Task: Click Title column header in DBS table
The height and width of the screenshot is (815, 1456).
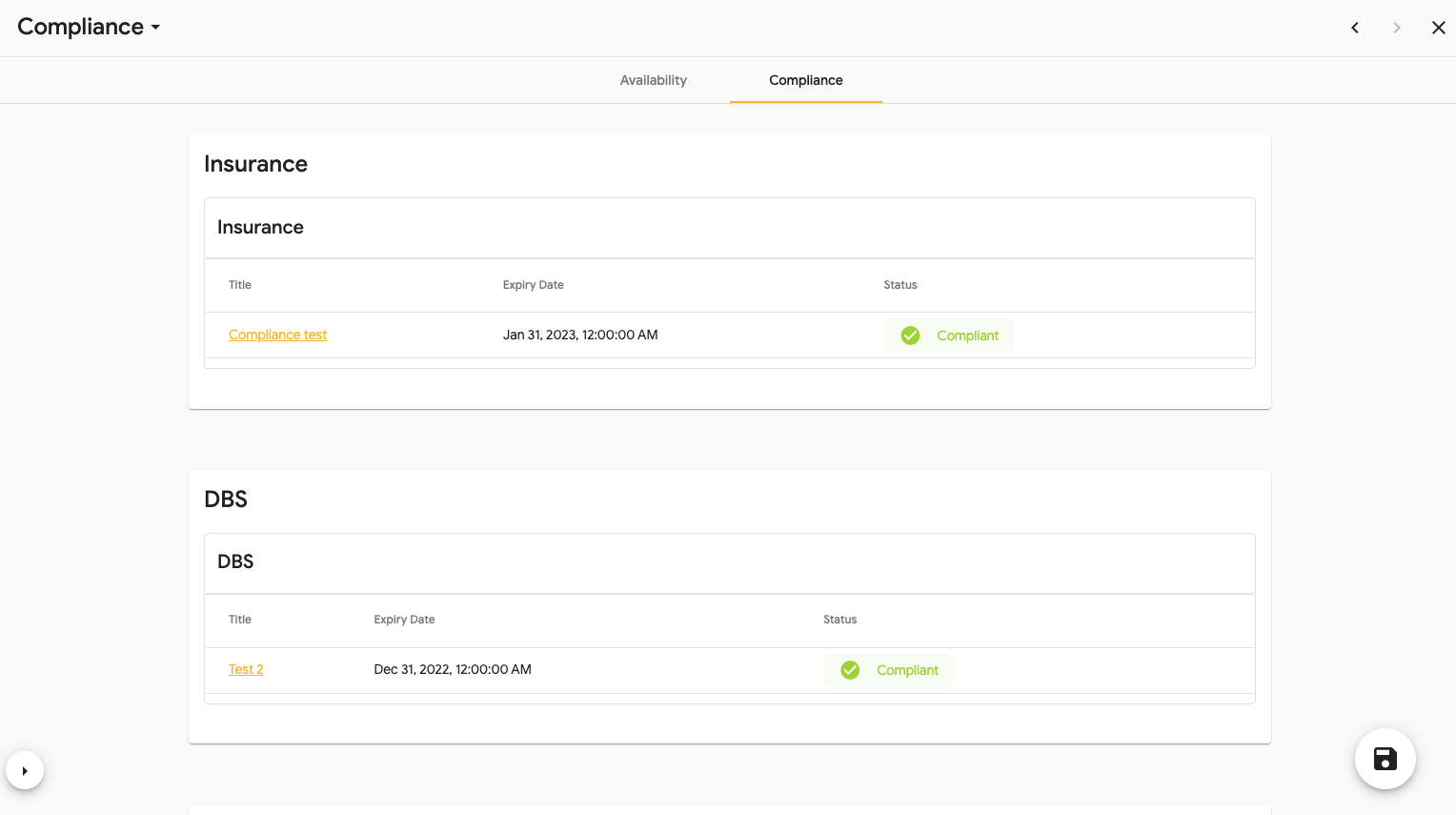Action: pos(240,620)
